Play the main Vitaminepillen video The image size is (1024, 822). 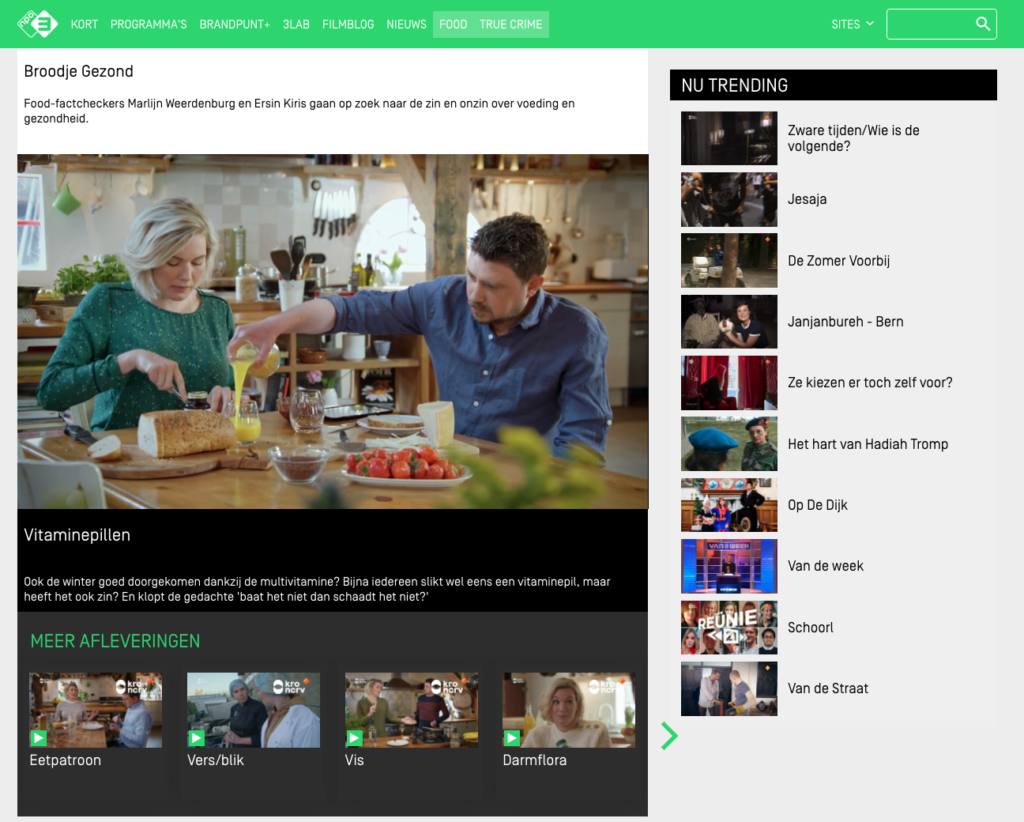click(332, 331)
